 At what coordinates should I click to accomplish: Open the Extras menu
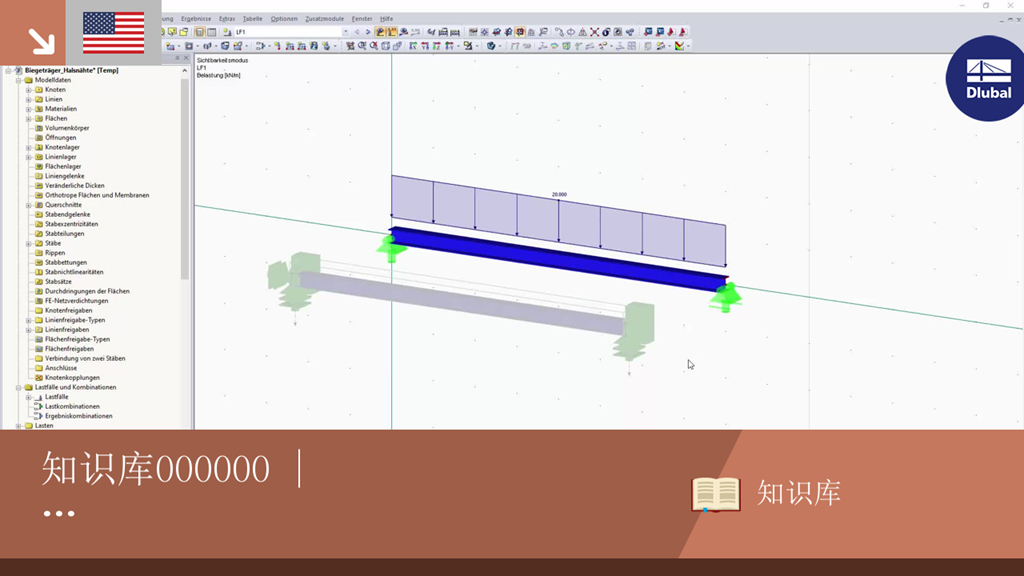coord(227,19)
